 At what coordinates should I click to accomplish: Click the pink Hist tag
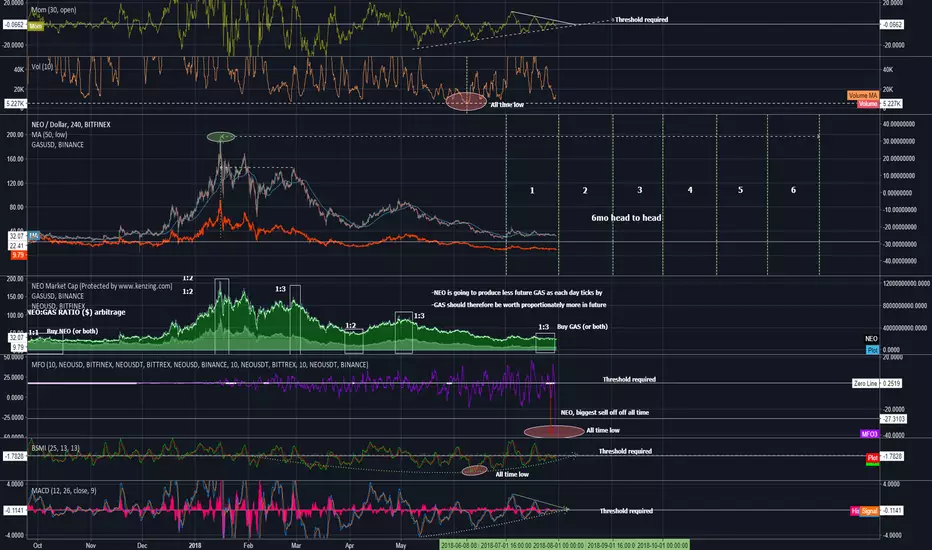pos(855,511)
